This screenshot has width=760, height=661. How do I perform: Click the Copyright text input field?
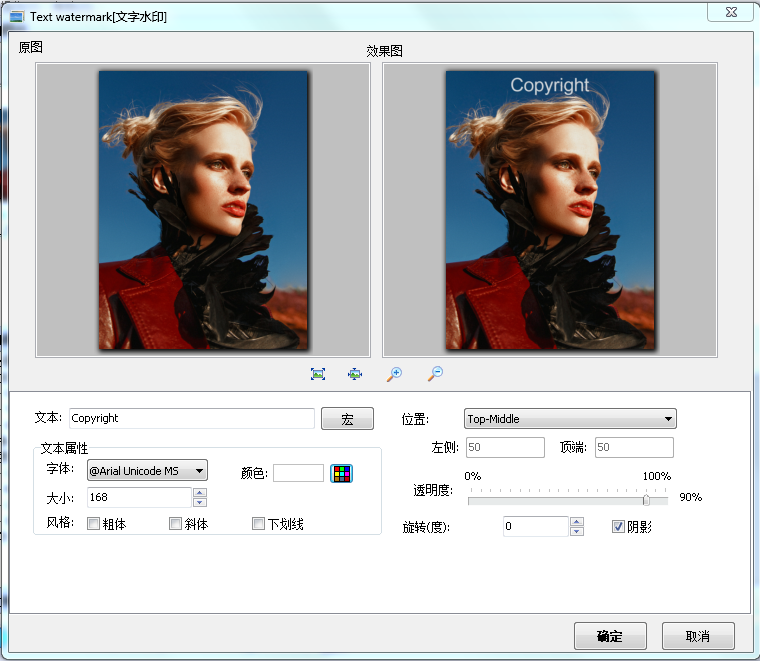point(190,419)
